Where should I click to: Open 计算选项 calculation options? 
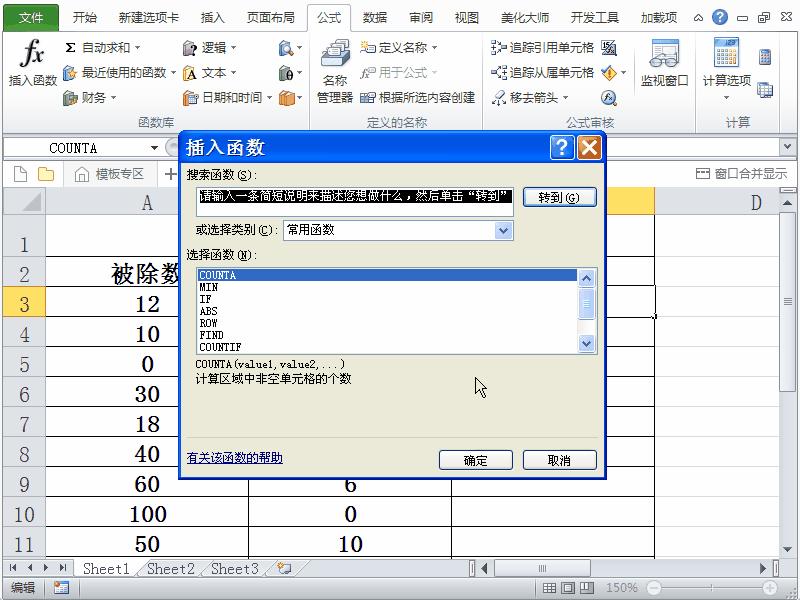click(x=727, y=68)
